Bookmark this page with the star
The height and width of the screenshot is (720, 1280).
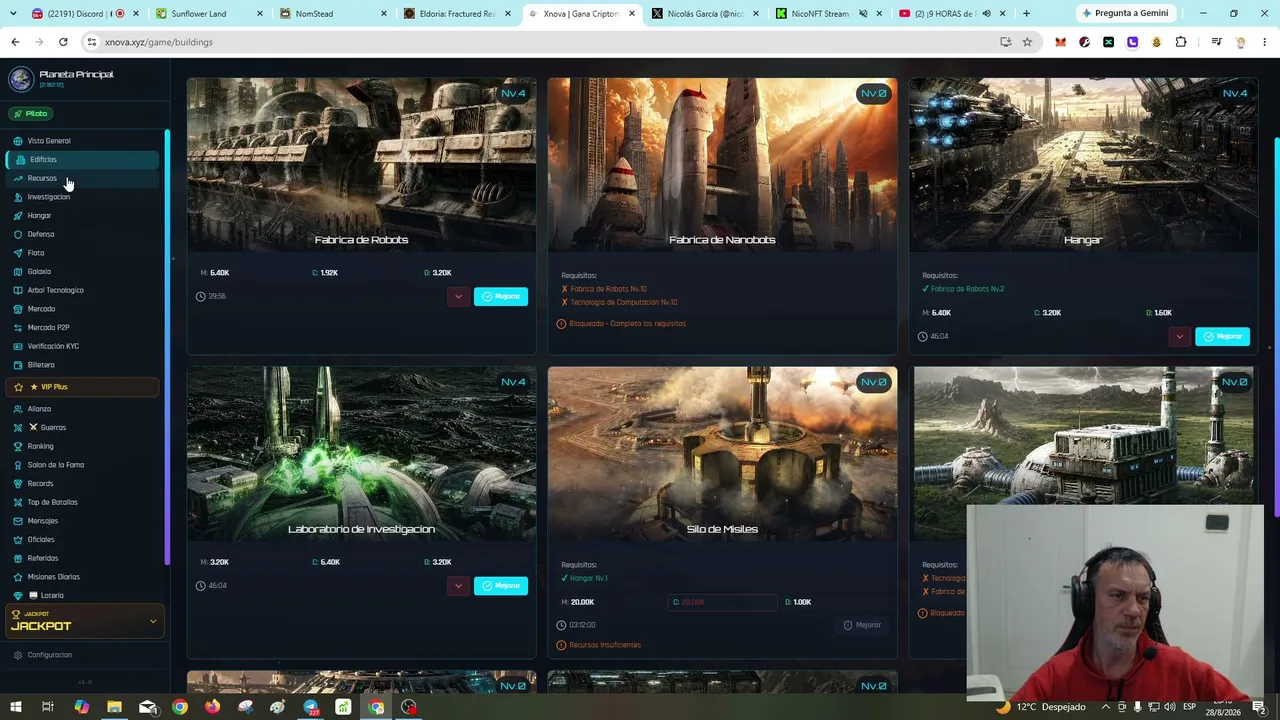pos(1027,42)
